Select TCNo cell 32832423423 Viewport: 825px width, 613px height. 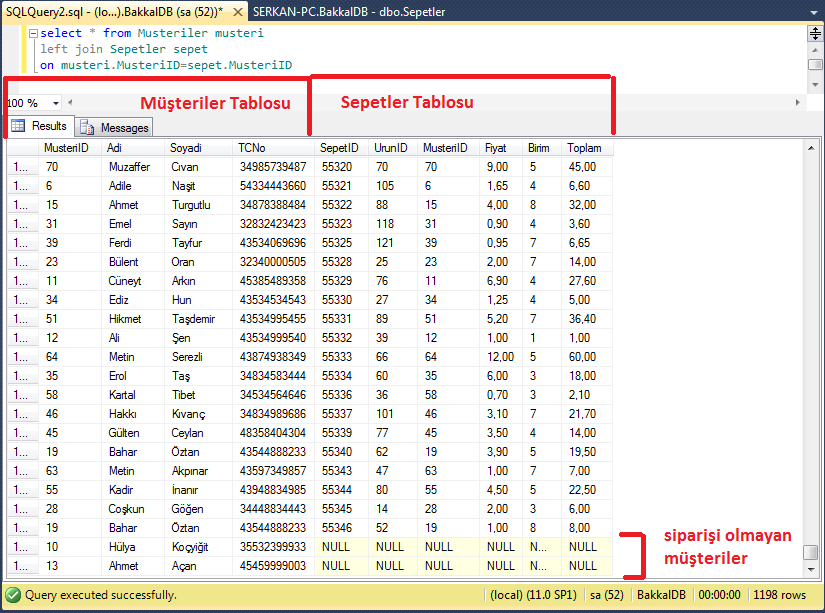[273, 224]
